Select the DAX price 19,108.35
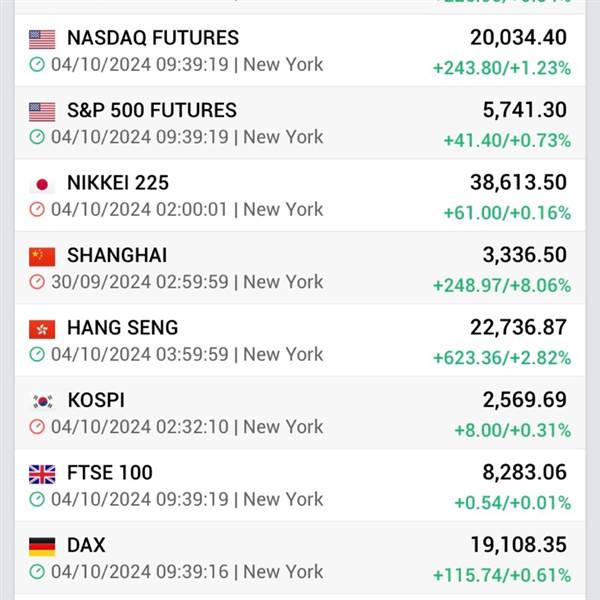The width and height of the screenshot is (600, 600). [x=518, y=545]
